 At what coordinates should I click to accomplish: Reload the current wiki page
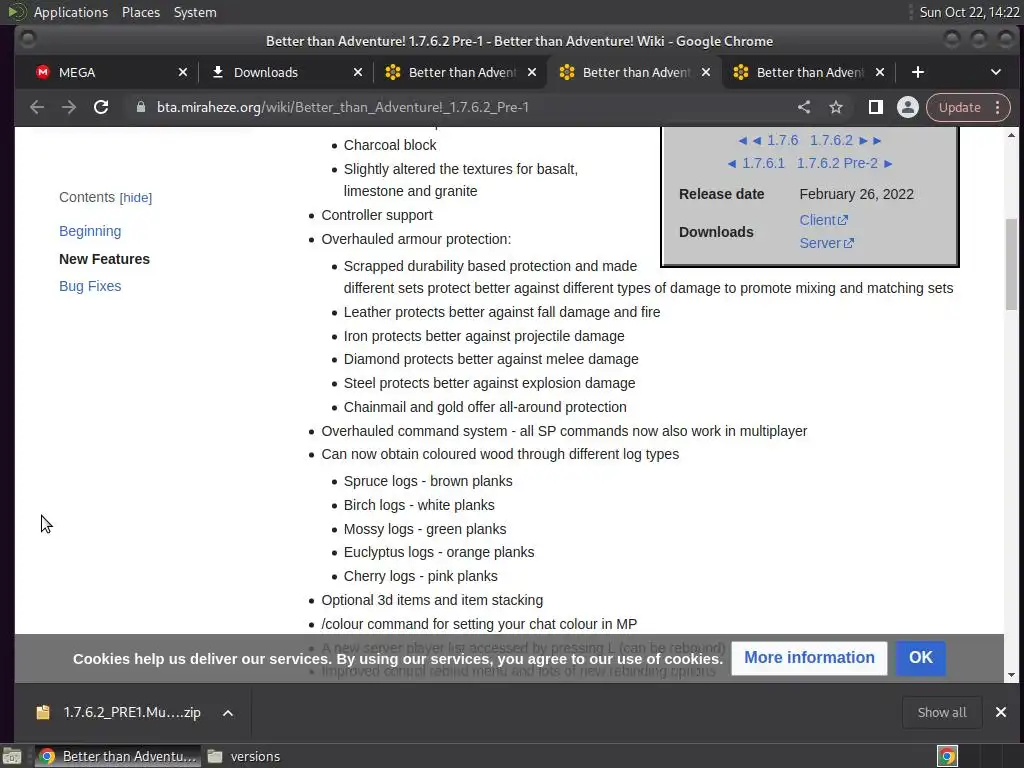point(101,107)
